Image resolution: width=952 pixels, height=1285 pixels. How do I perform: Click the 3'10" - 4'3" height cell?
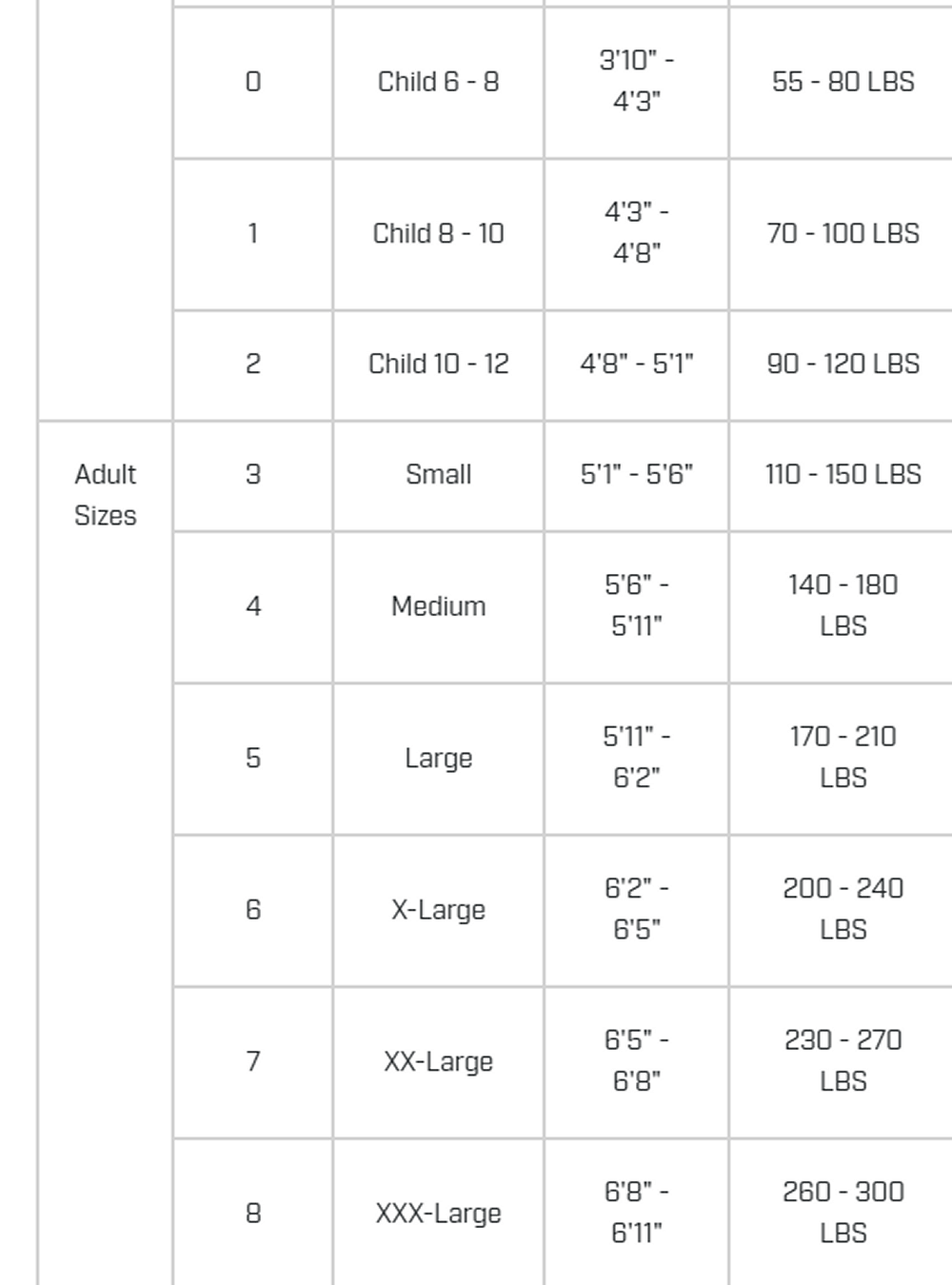click(636, 81)
